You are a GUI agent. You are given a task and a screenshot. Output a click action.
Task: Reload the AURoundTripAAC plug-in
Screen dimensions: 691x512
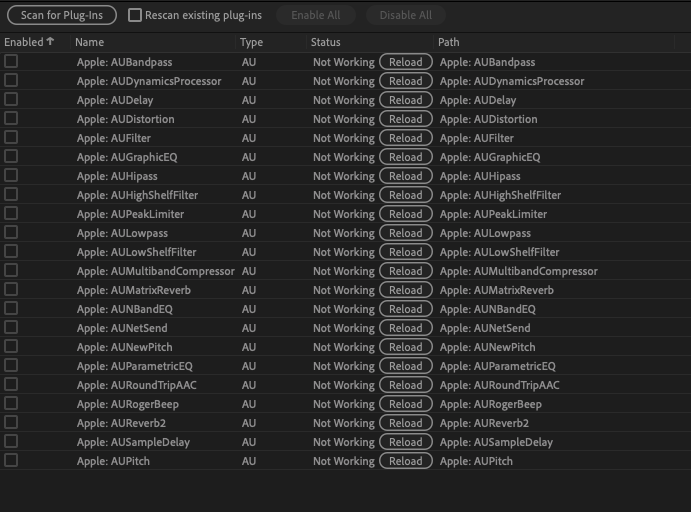coord(405,385)
